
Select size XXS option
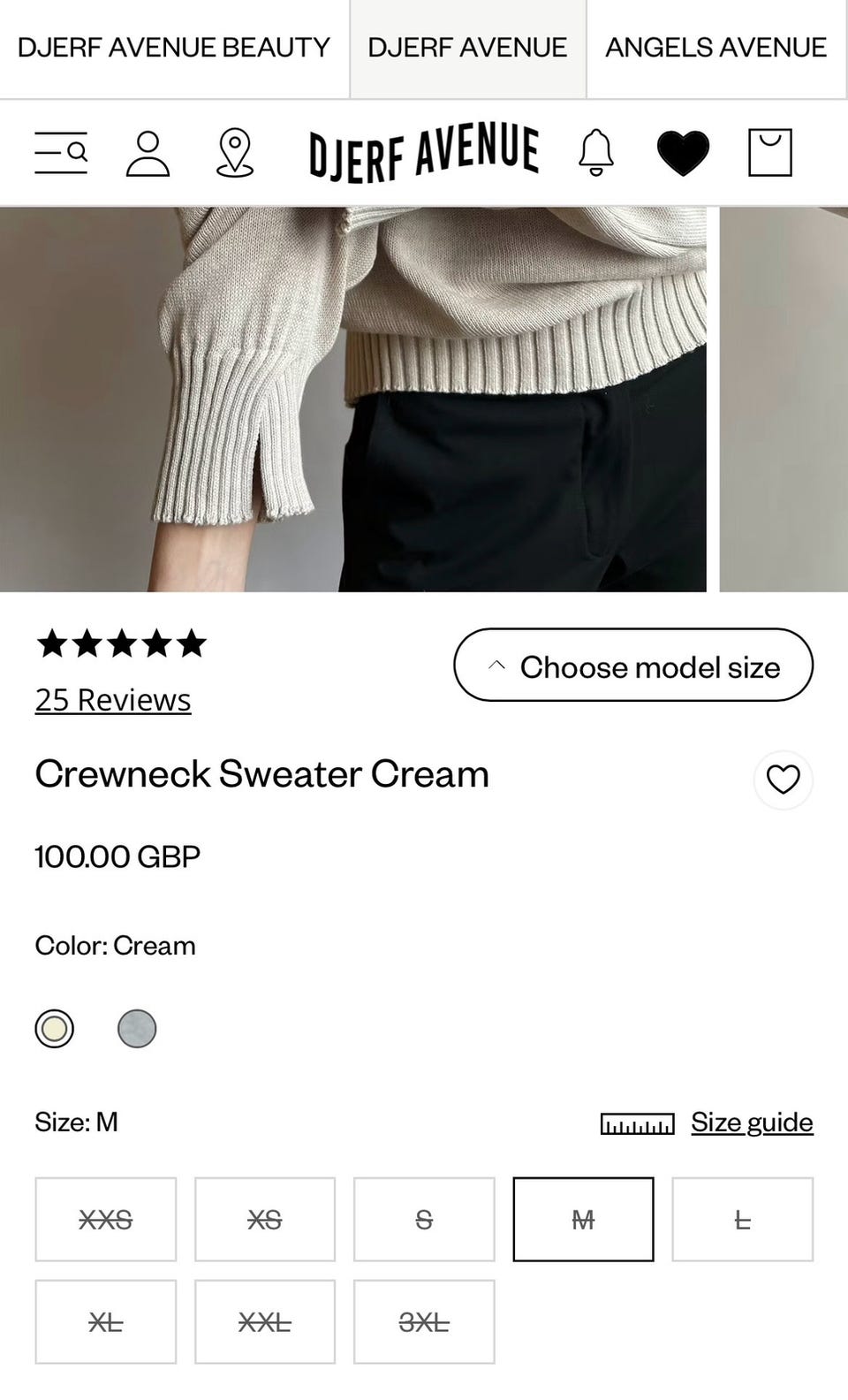(106, 1219)
